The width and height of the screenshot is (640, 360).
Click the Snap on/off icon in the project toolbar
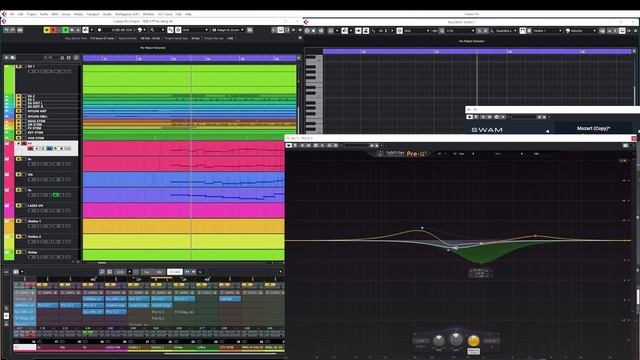click(x=171, y=30)
